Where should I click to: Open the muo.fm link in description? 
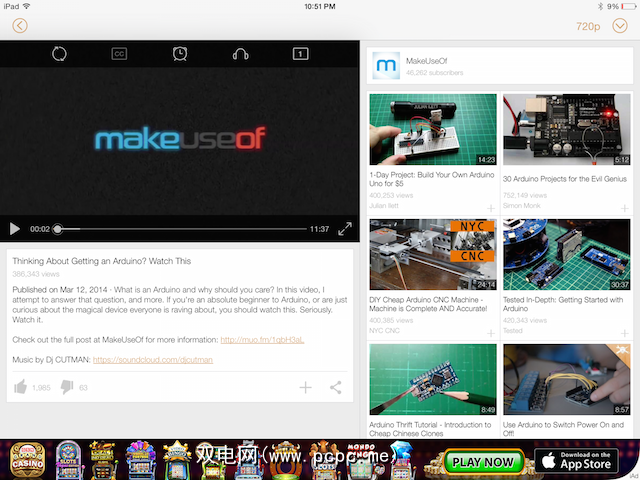point(262,340)
